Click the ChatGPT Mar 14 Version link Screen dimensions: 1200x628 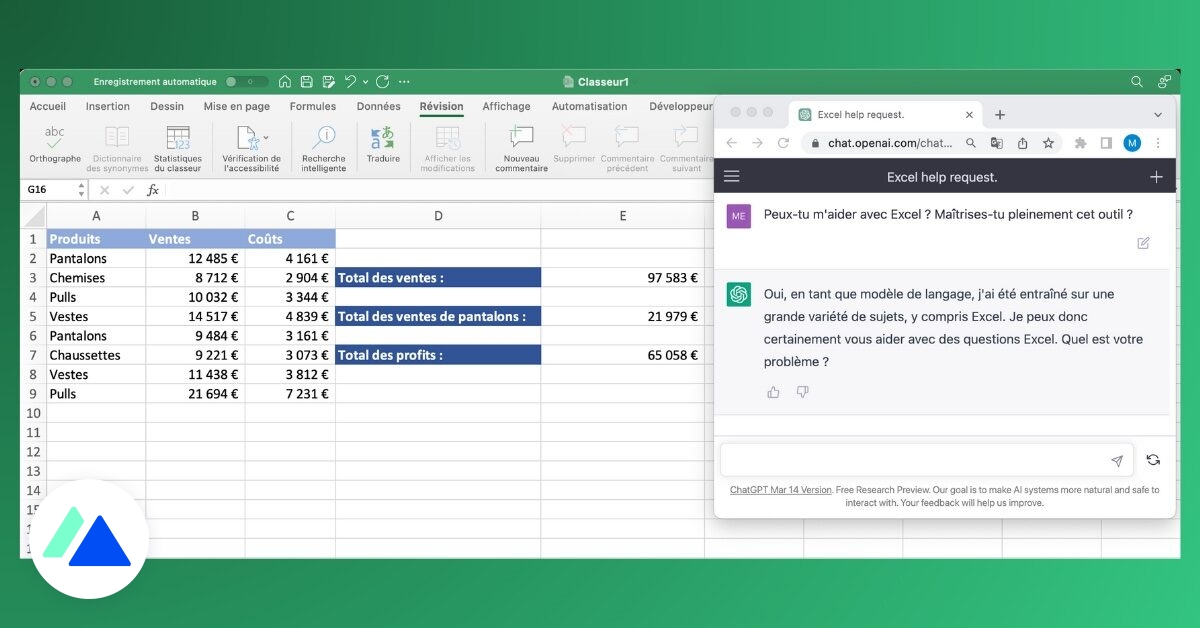point(780,490)
